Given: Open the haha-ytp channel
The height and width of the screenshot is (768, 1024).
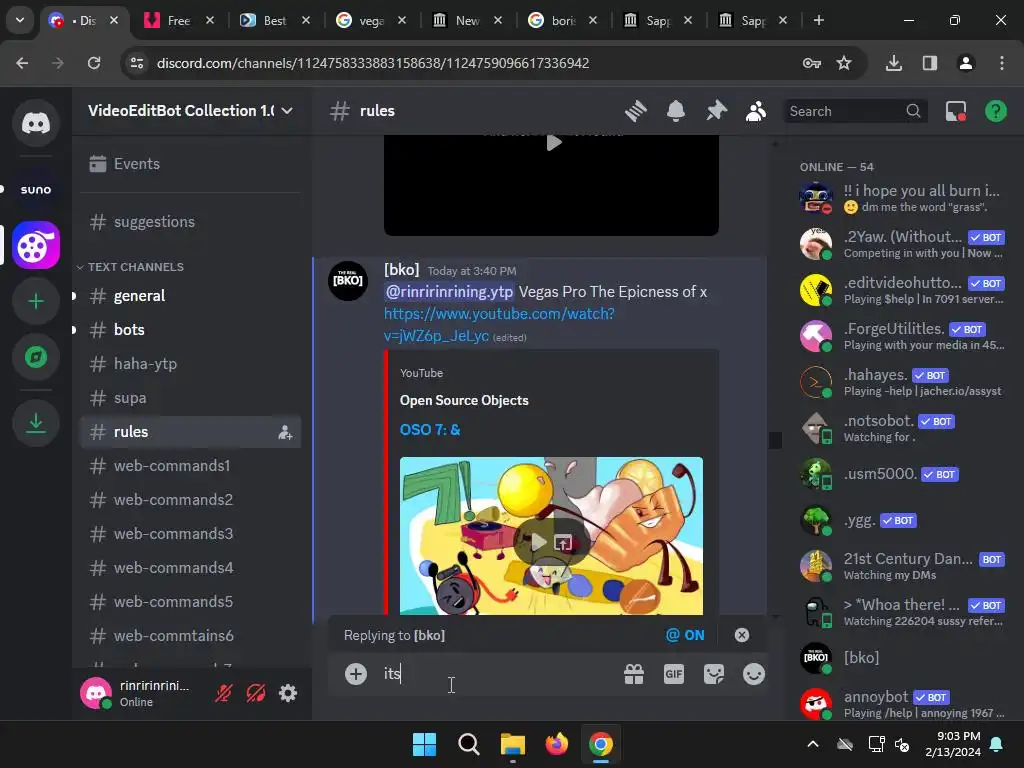Looking at the screenshot, I should coord(190,364).
